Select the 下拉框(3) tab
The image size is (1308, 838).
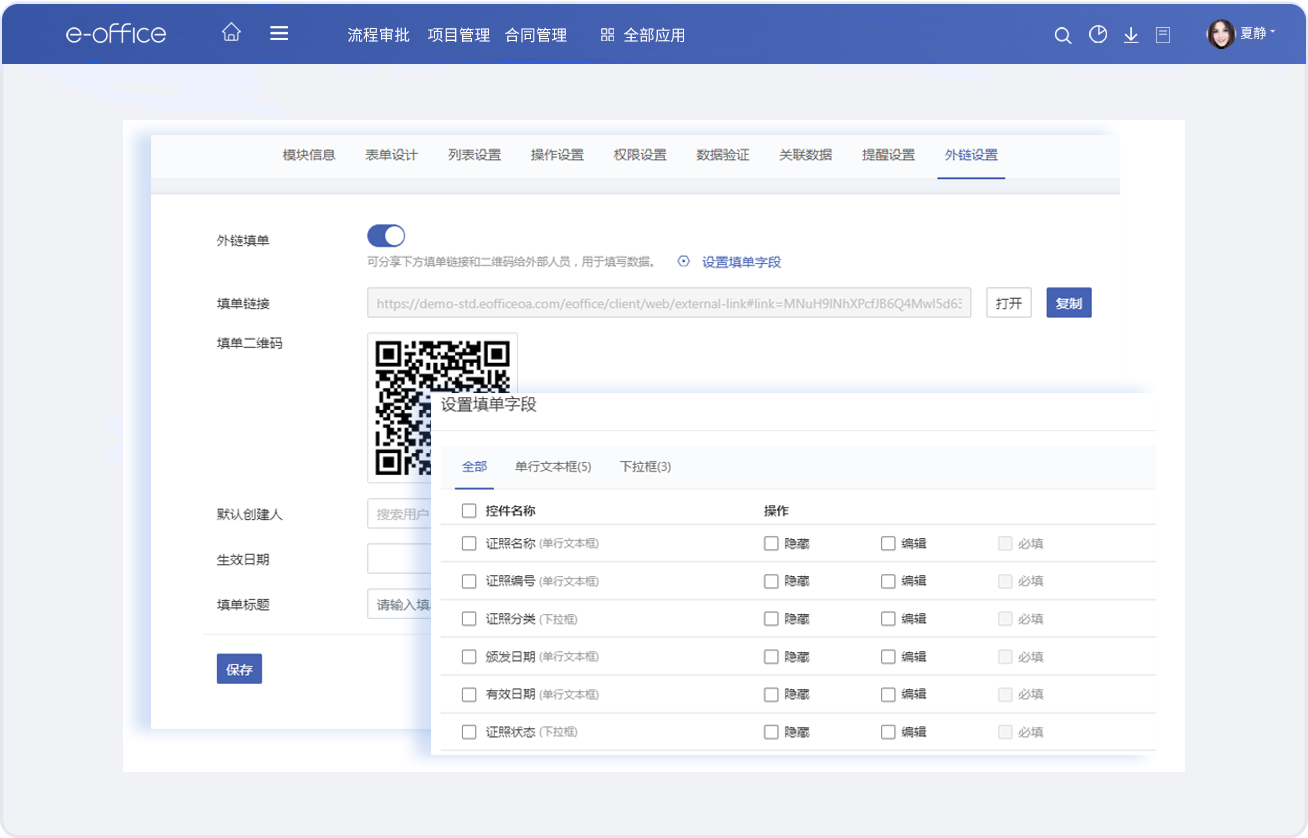point(645,467)
